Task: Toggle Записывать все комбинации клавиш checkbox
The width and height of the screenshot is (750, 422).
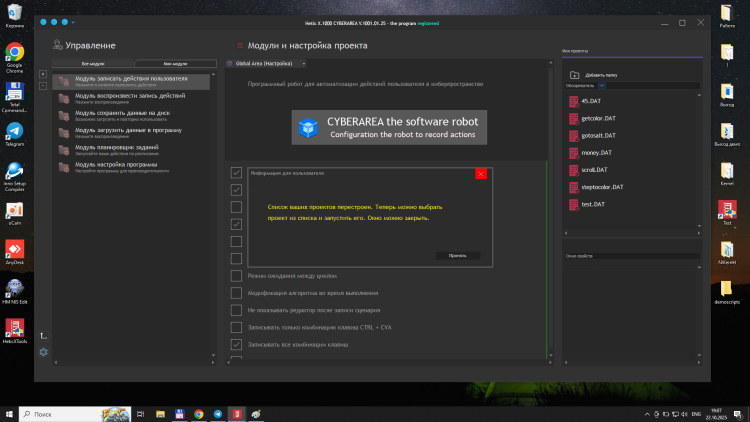Action: coord(236,345)
